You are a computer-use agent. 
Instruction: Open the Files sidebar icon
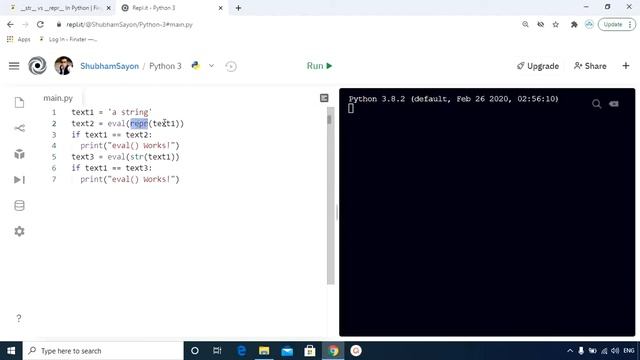pos(19,102)
